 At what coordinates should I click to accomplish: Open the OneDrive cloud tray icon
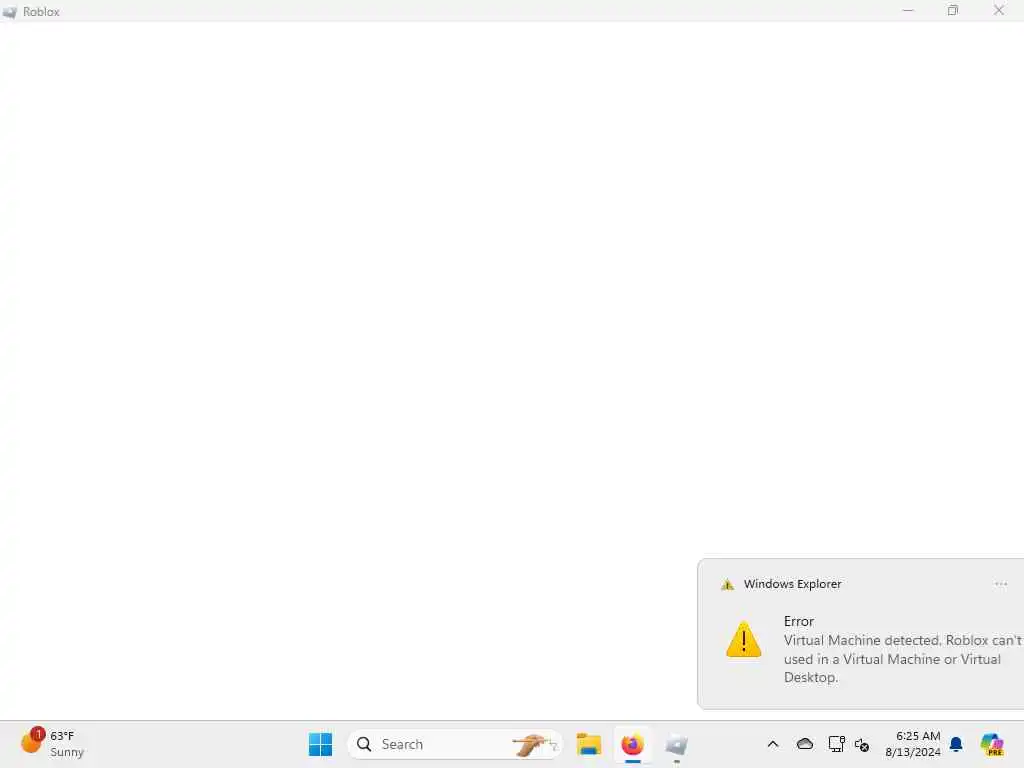[805, 744]
